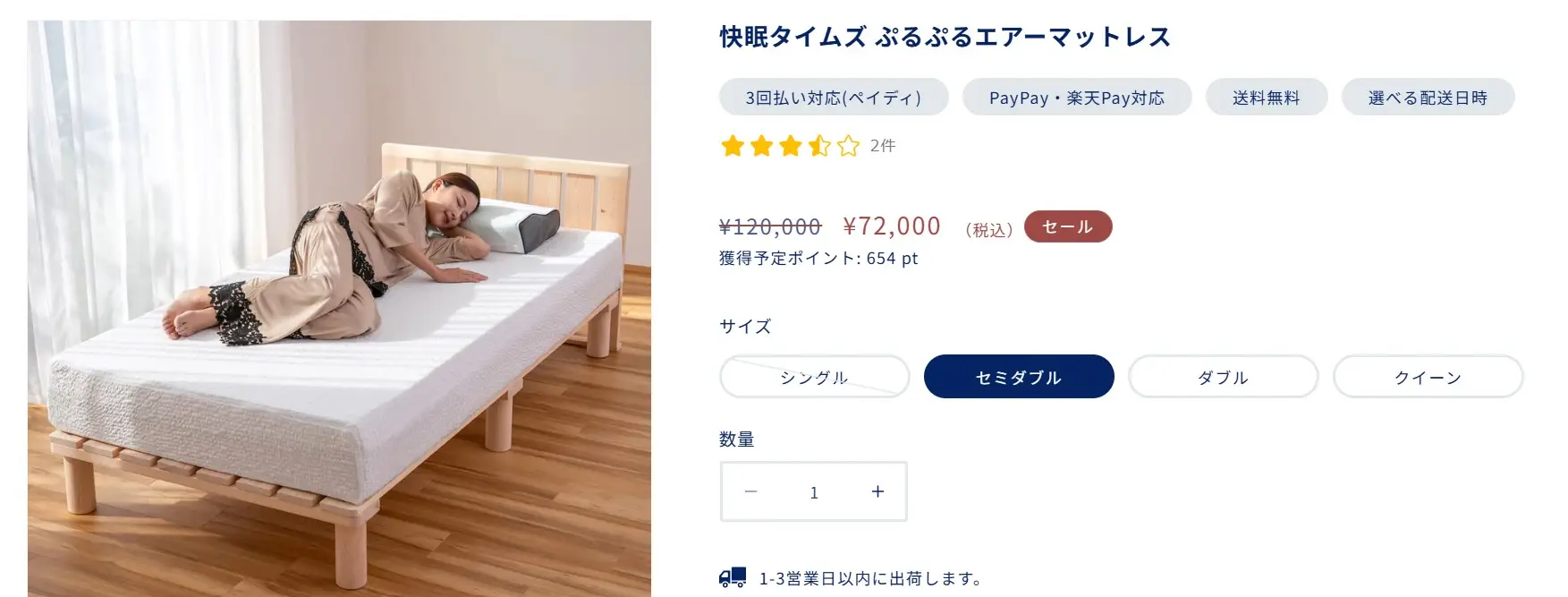The height and width of the screenshot is (597, 1568).
Task: Increase quantity with the plus button
Action: [x=877, y=490]
